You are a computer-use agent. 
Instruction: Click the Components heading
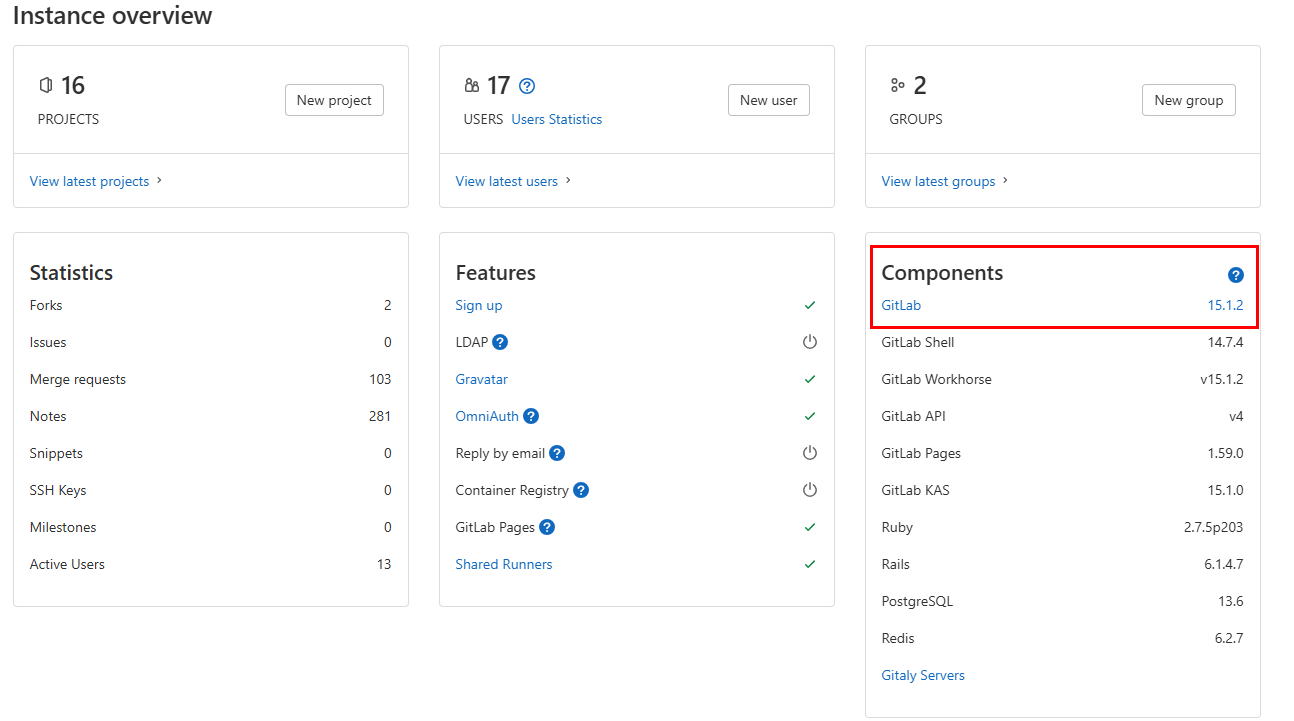coord(942,273)
